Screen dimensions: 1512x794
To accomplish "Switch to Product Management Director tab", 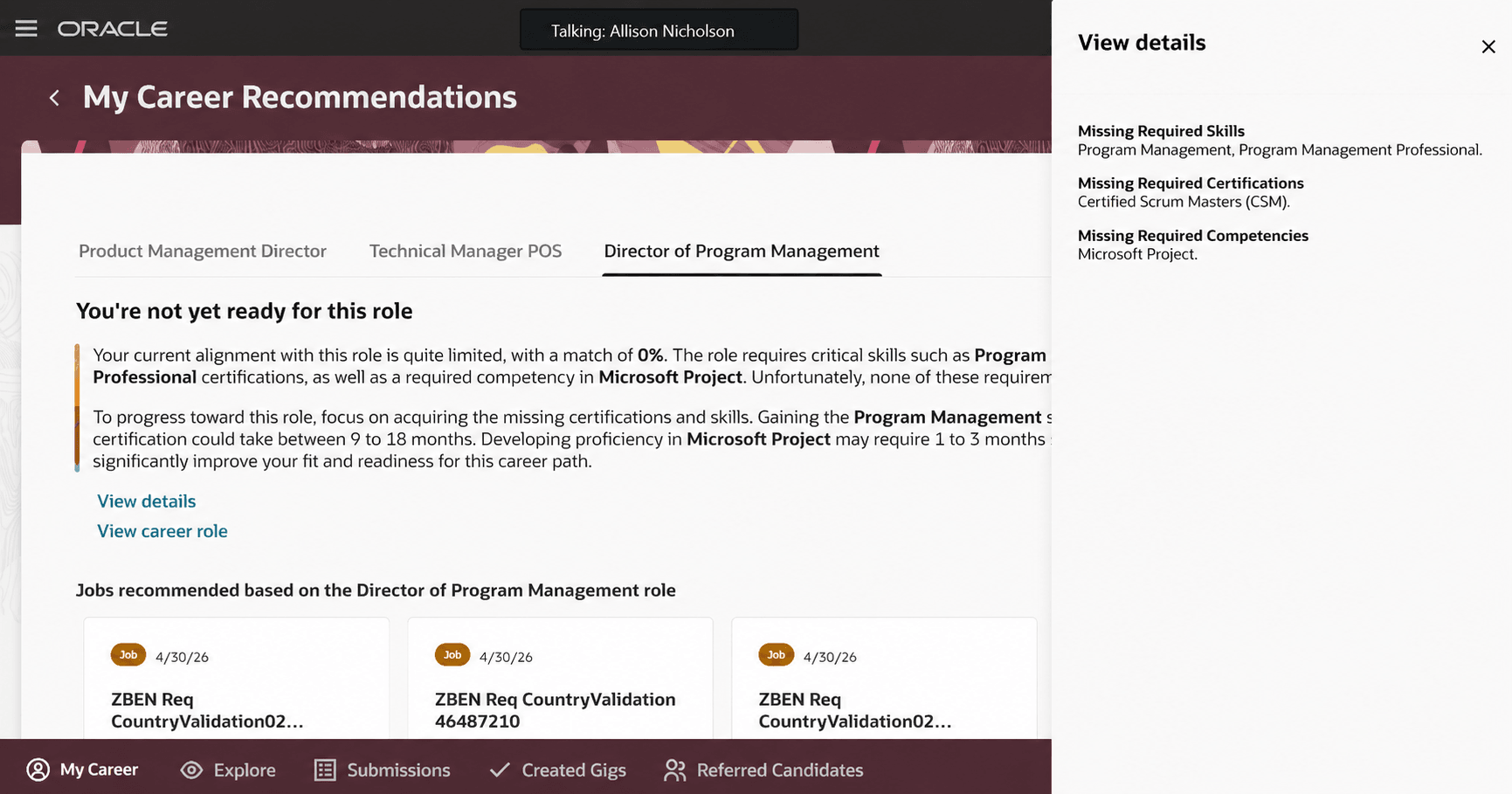I will point(203,252).
